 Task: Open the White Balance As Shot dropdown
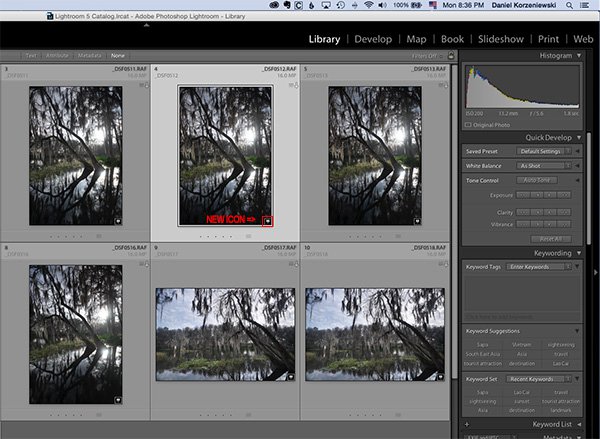[543, 165]
